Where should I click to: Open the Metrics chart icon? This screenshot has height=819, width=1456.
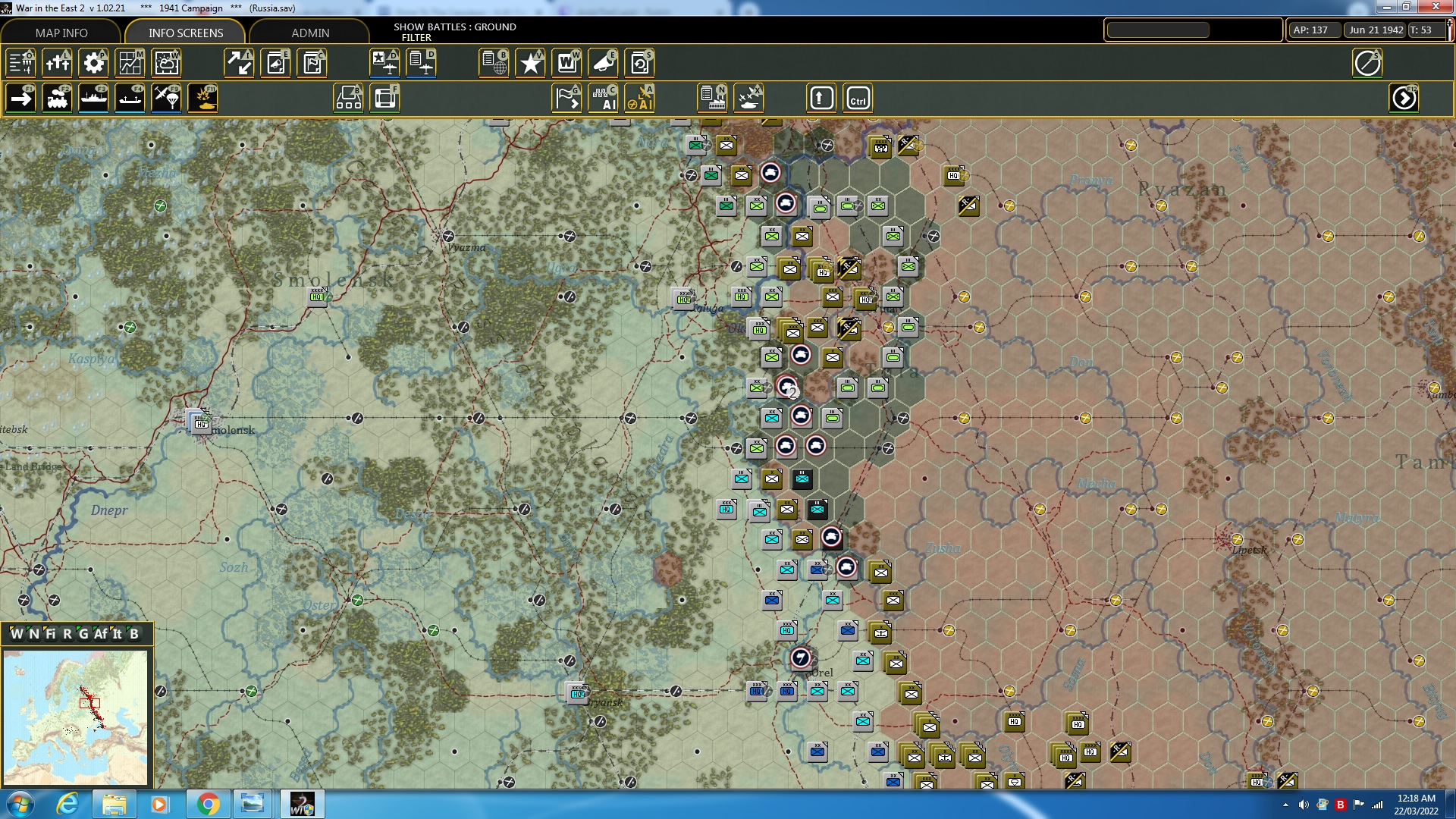[x=130, y=63]
